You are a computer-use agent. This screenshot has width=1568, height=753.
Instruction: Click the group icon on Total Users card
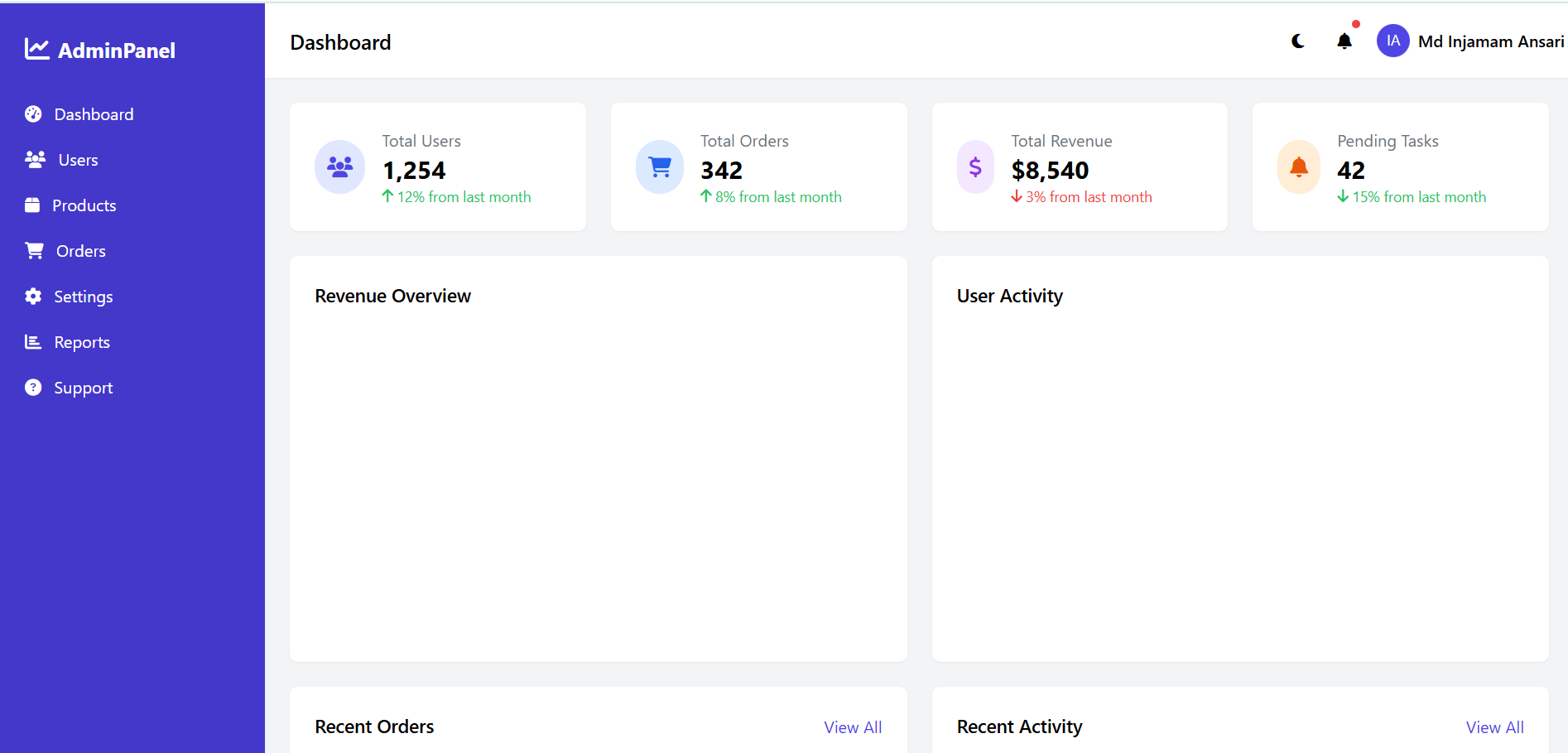pos(339,167)
